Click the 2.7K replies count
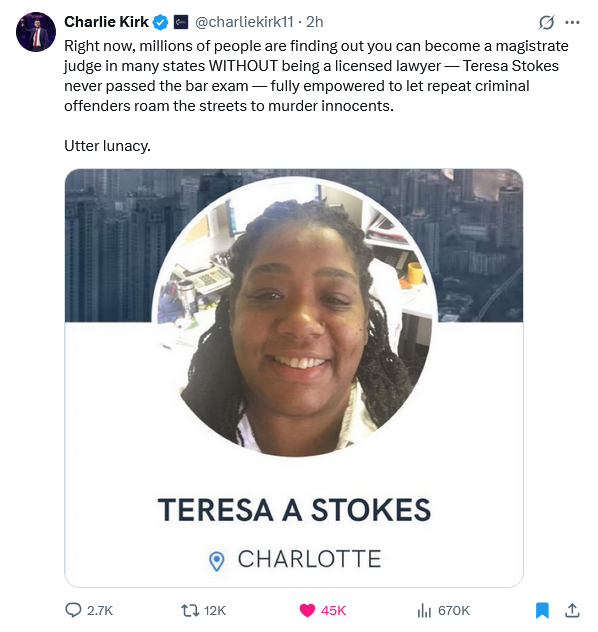598x632 pixels. coord(100,611)
